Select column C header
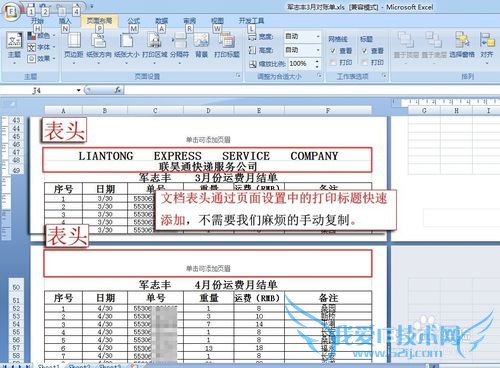500x368 pixels. tap(155, 111)
